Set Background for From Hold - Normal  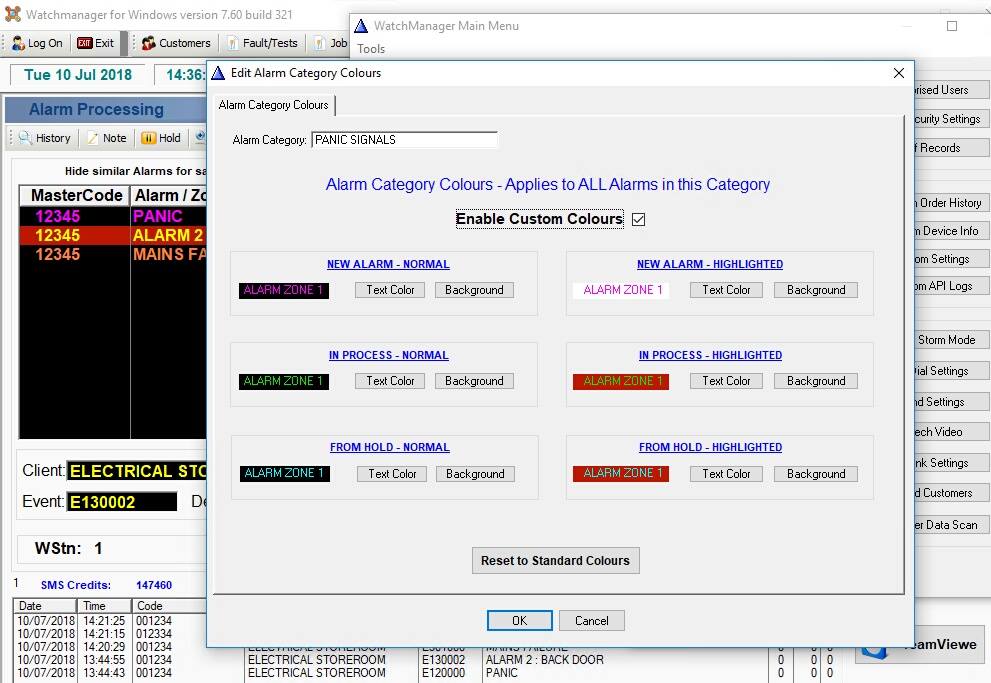[475, 474]
